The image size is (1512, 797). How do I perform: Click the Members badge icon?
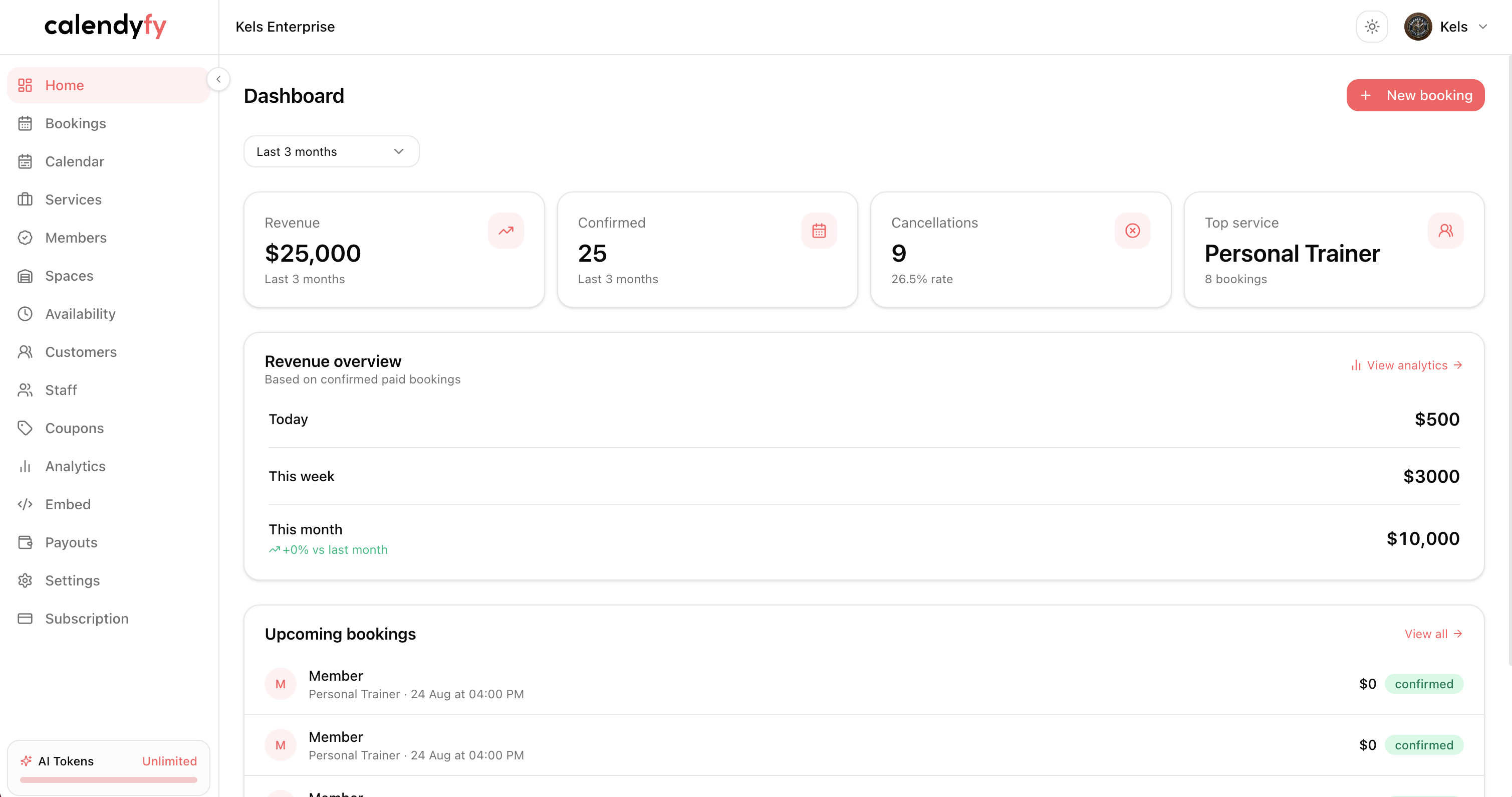[25, 238]
